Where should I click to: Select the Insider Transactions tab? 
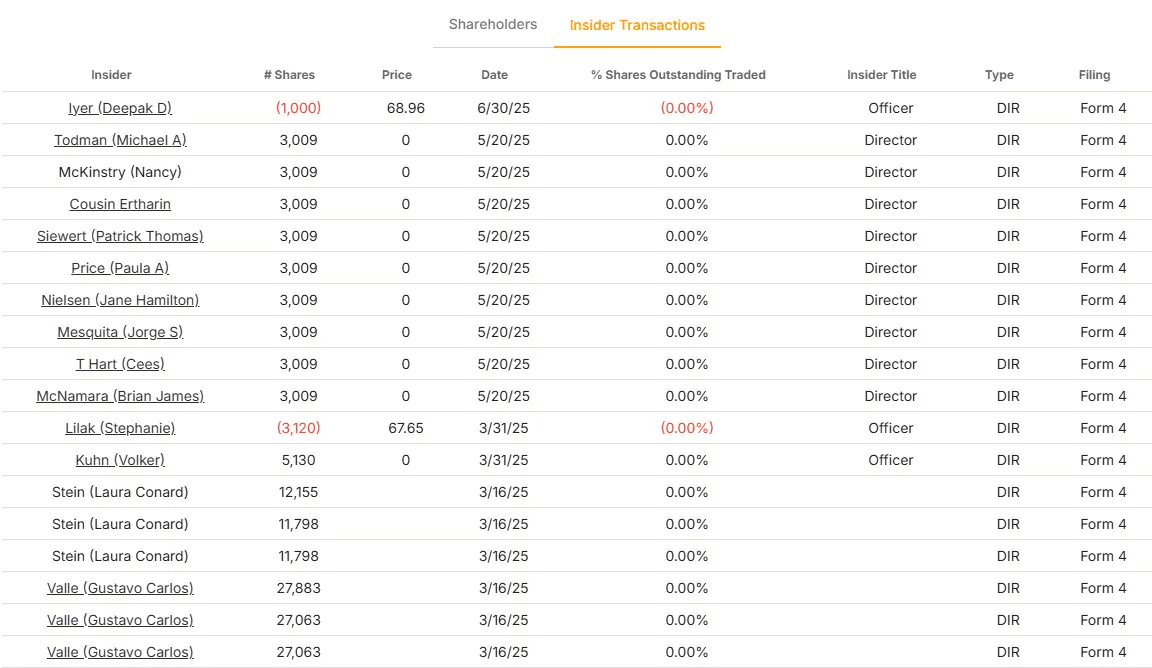coord(637,24)
